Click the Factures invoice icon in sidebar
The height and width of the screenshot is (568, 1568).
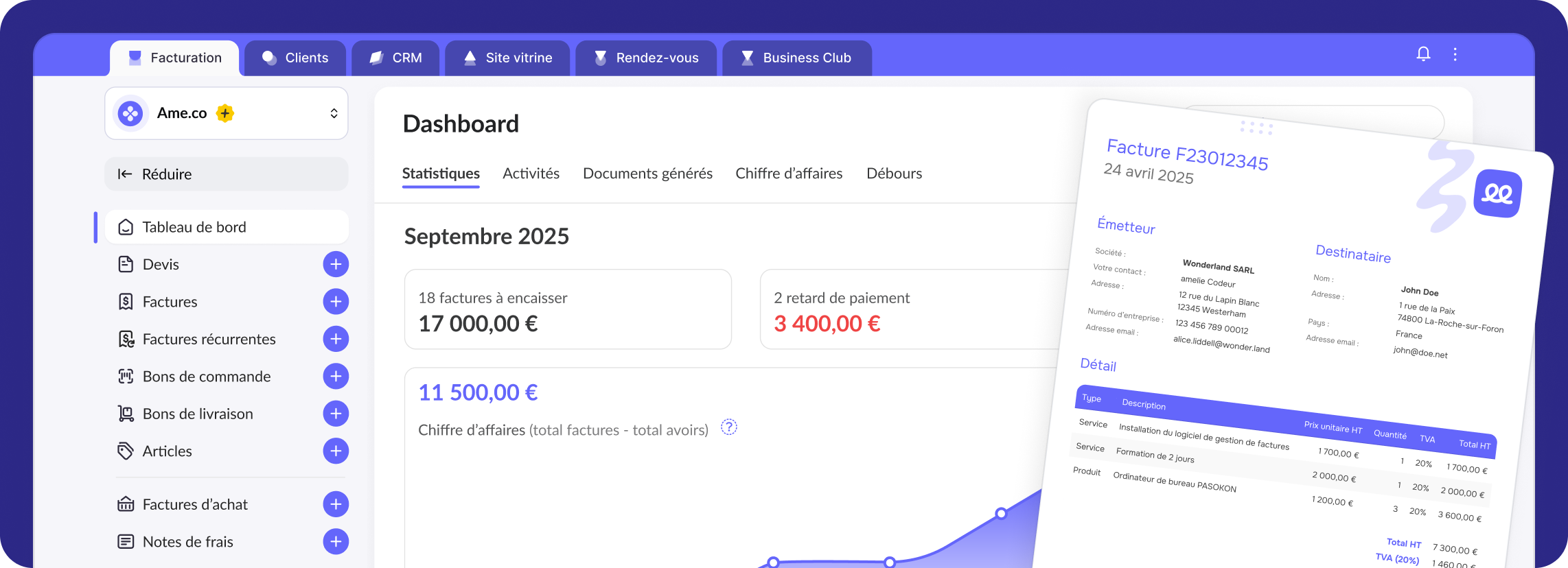click(x=126, y=302)
